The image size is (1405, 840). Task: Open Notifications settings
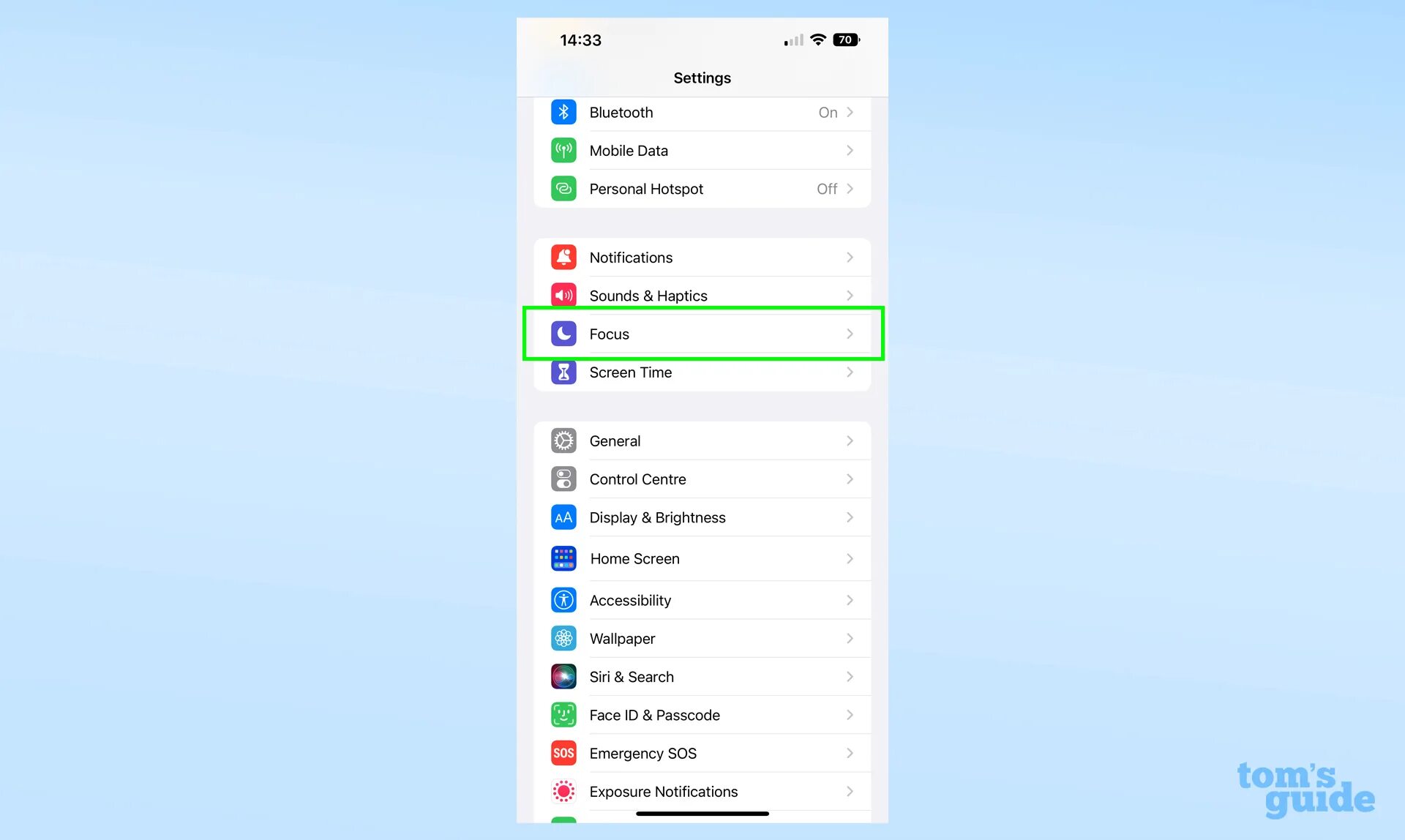[x=702, y=257]
